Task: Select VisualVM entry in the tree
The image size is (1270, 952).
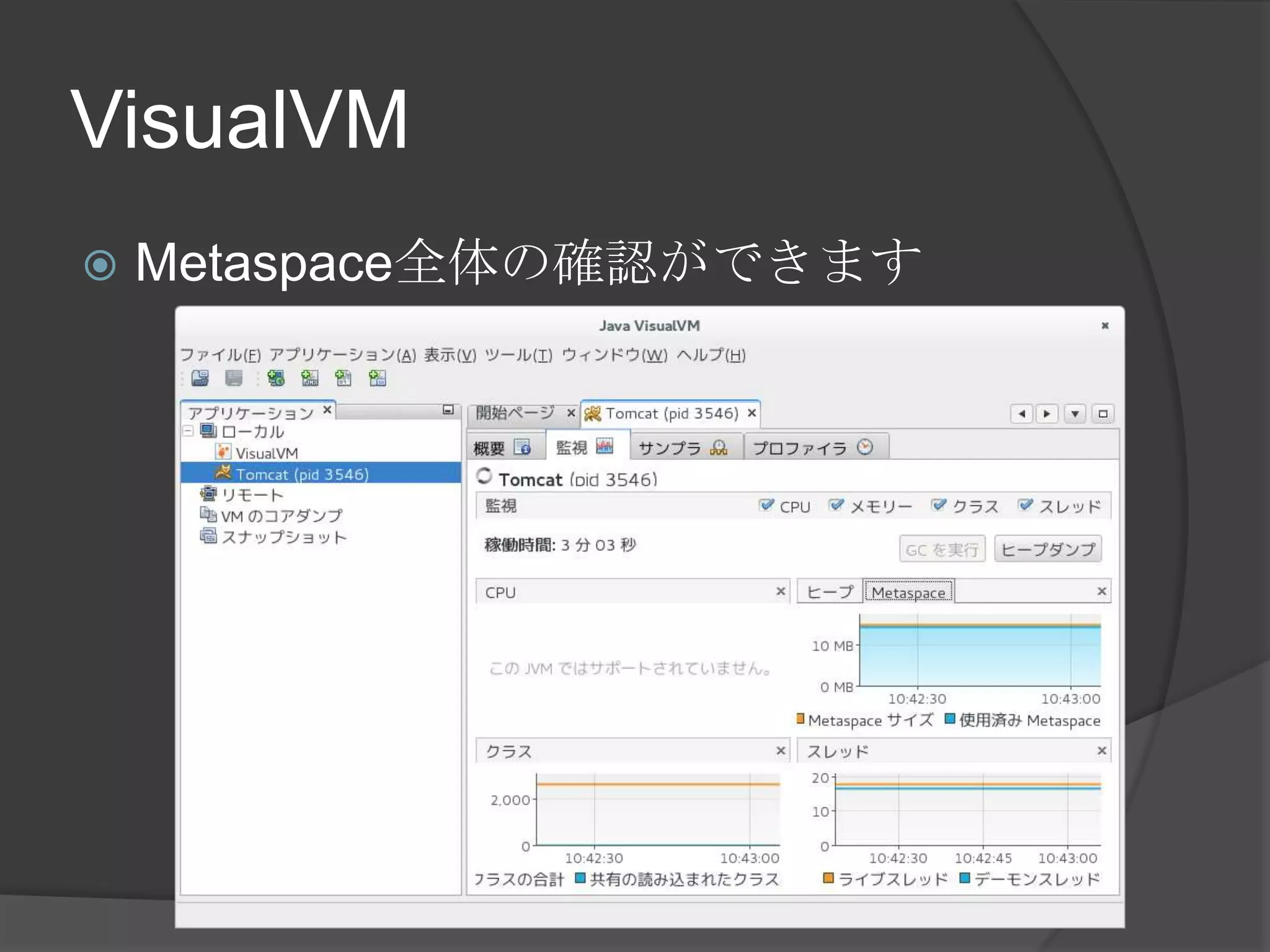Action: 267,453
